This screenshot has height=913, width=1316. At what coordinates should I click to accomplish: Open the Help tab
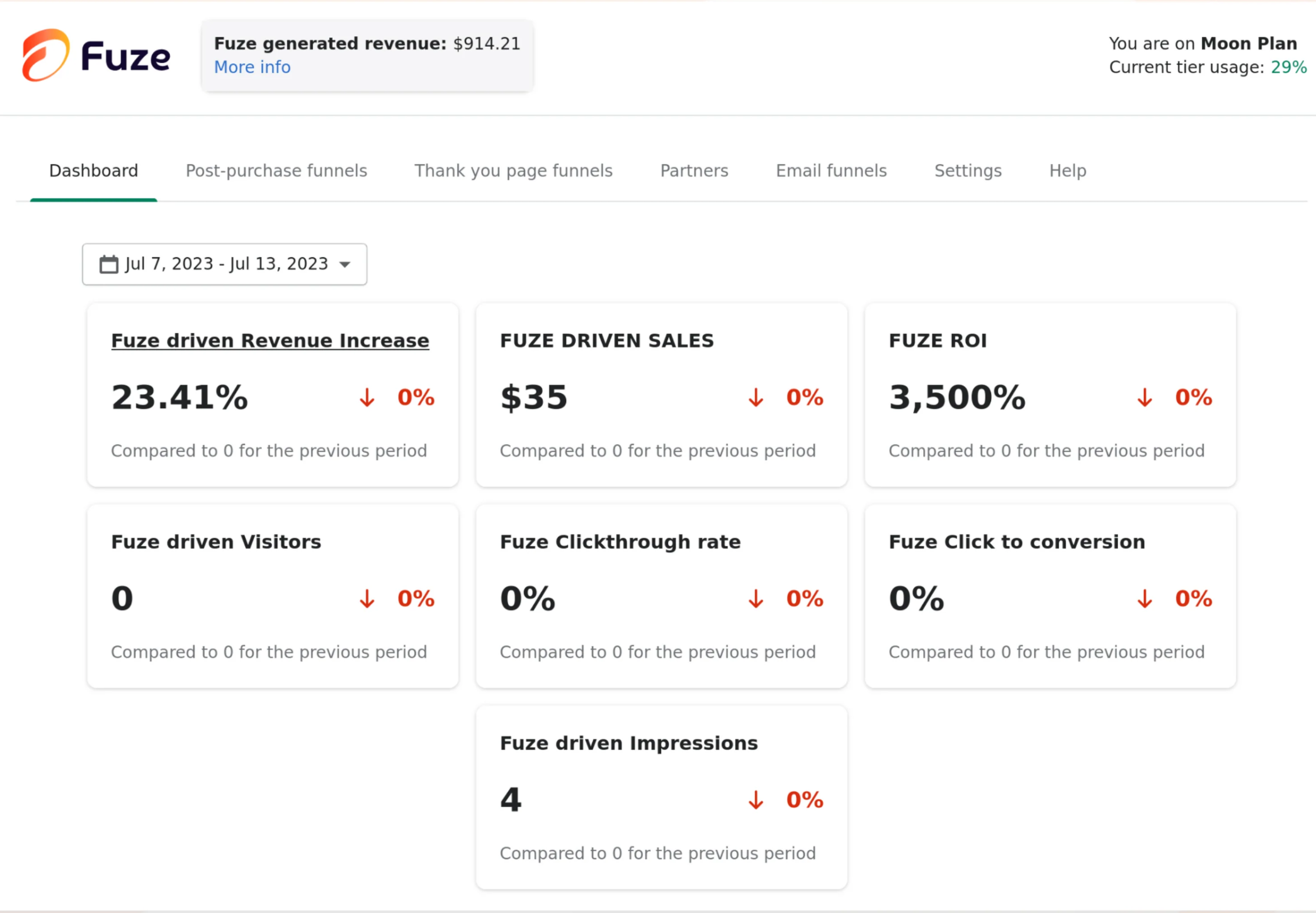click(1067, 170)
